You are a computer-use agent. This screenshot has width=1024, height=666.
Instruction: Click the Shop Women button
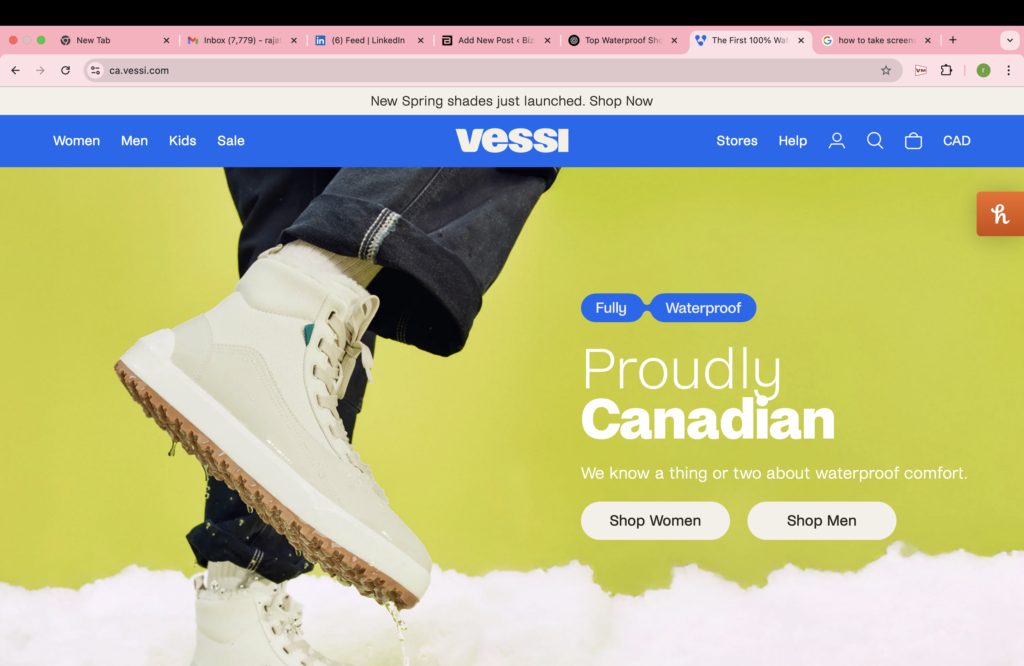[655, 520]
